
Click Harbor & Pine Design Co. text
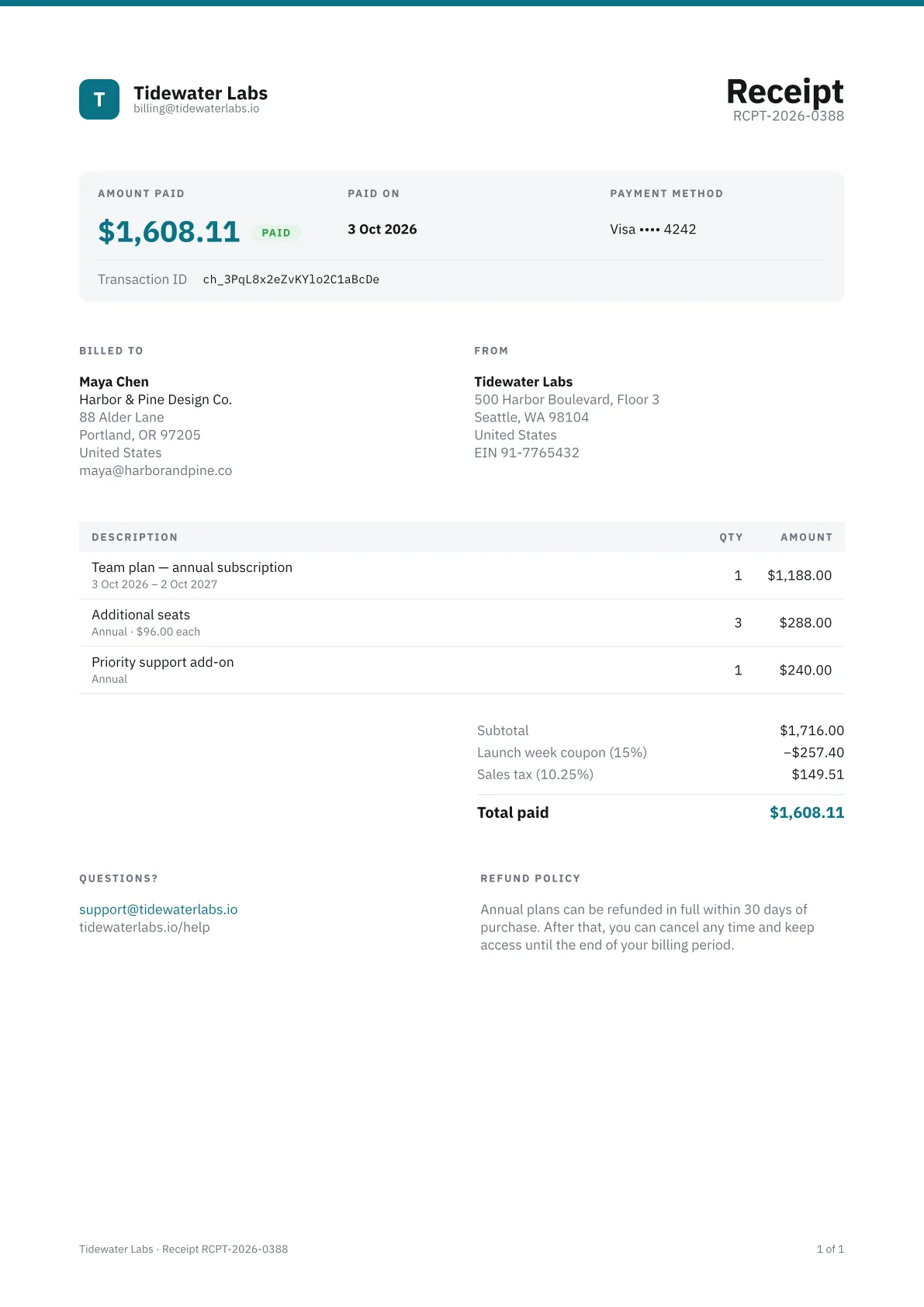click(x=155, y=400)
